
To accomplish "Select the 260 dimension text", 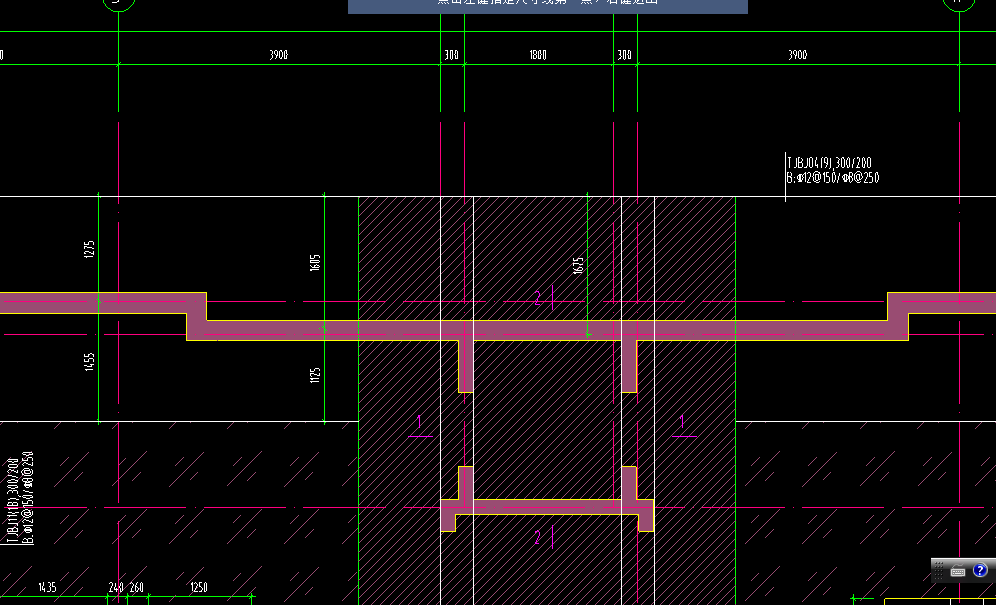I will 137,588.
